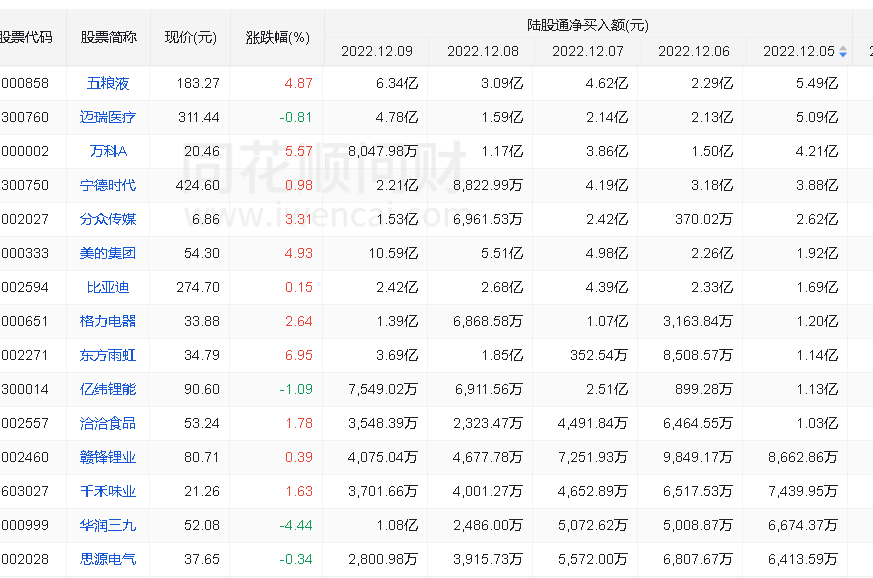The width and height of the screenshot is (873, 578).
Task: Open stock link 东方雨虹
Action: tap(108, 355)
